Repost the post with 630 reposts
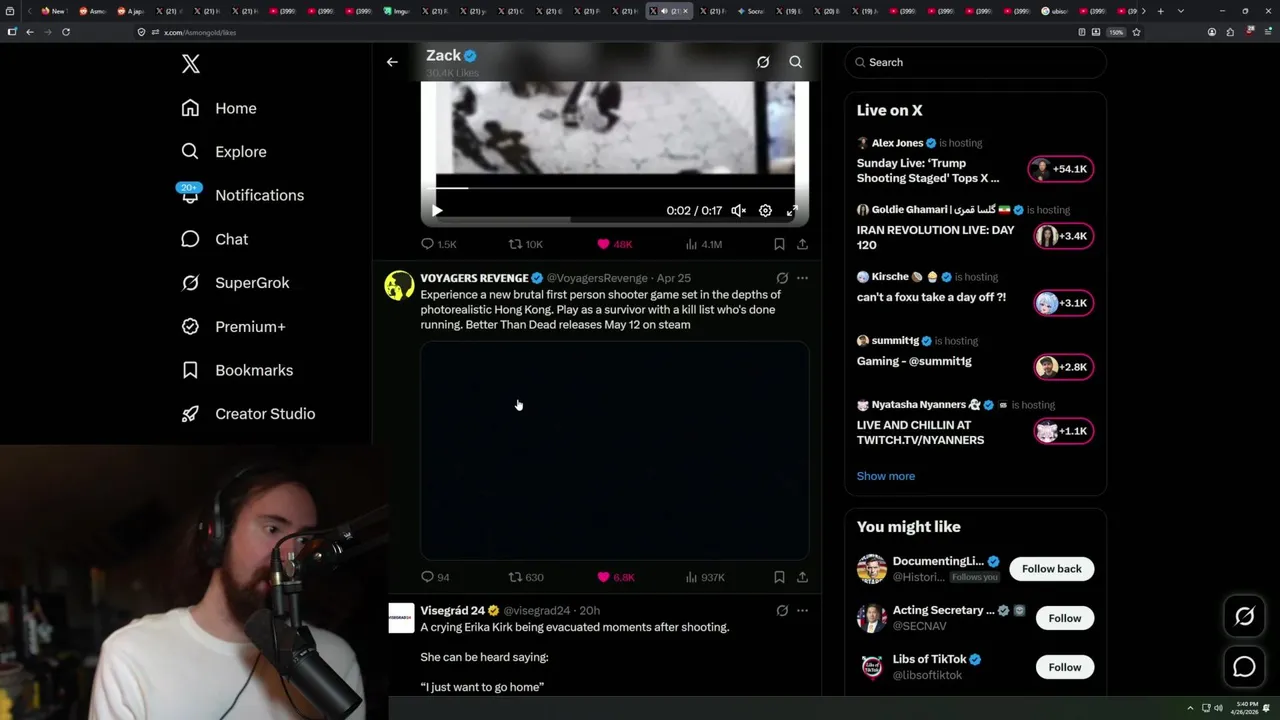The width and height of the screenshot is (1280, 720). (526, 577)
